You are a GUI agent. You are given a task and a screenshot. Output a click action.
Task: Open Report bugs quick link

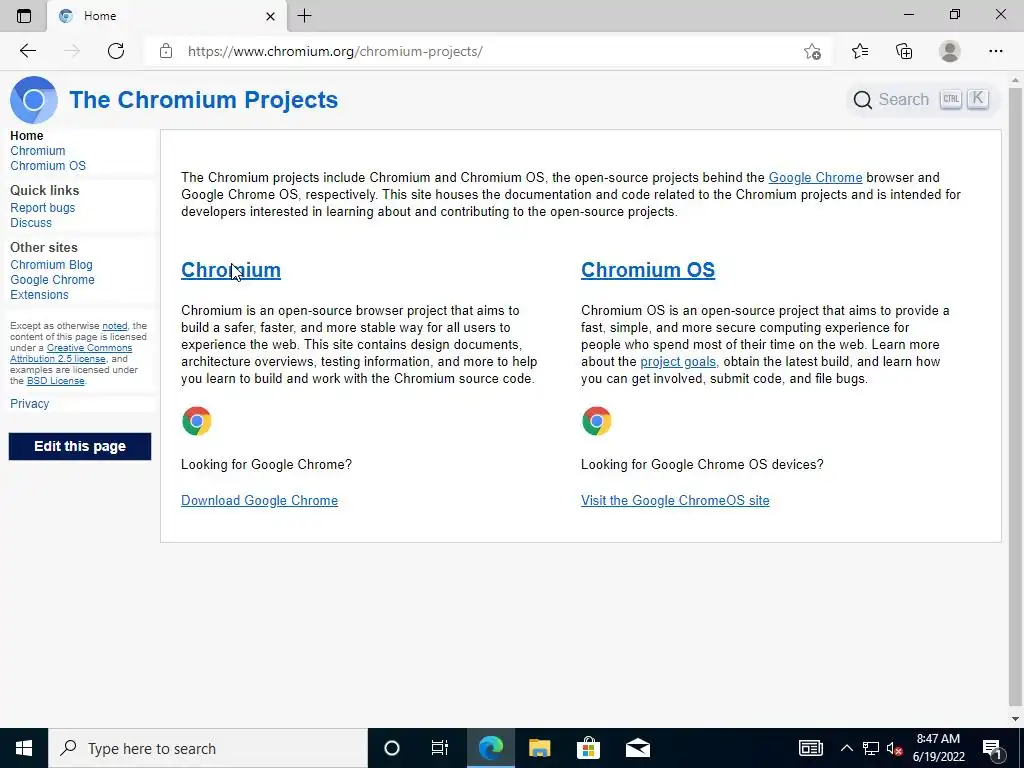tap(42, 208)
